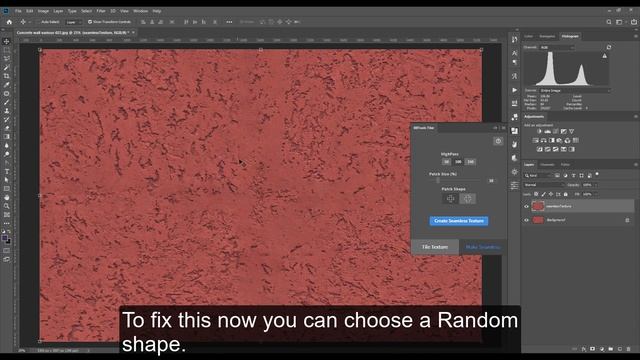Click the plugin panel info icon
The height and width of the screenshot is (360, 640).
coord(498,141)
